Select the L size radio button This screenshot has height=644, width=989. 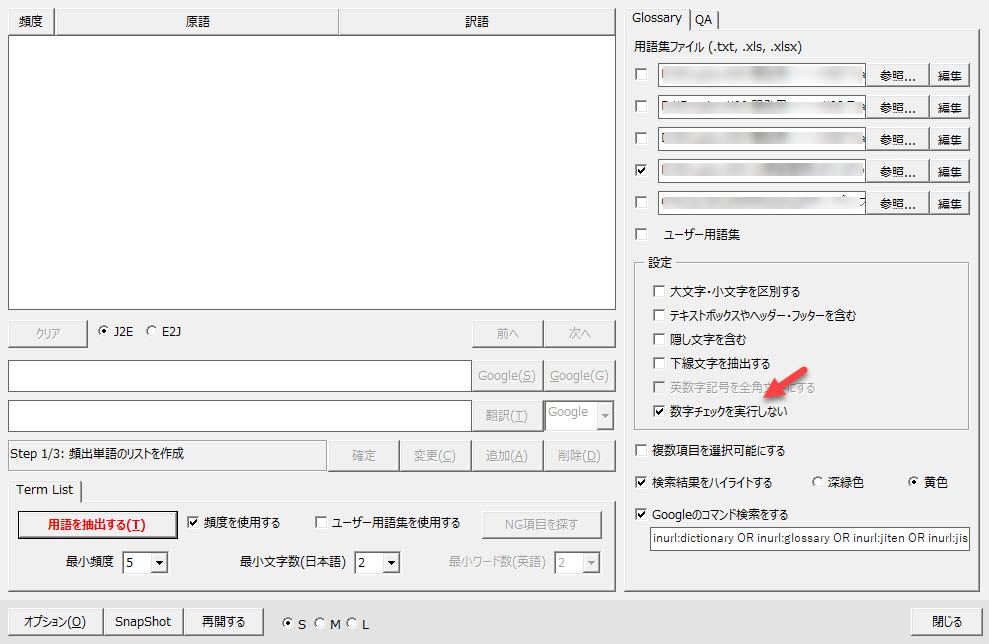[x=351, y=624]
